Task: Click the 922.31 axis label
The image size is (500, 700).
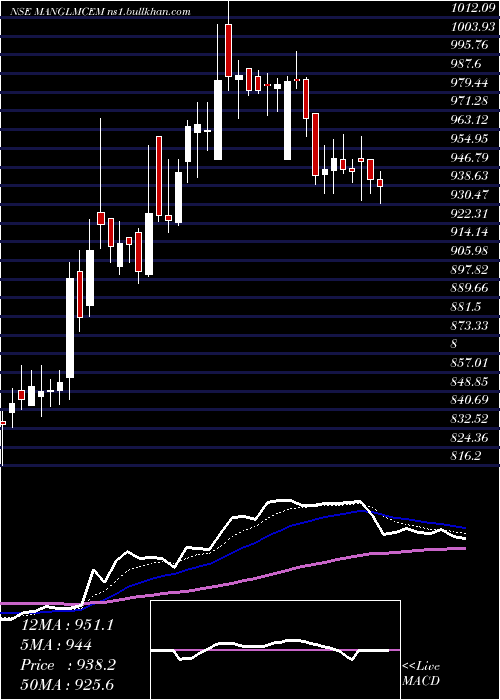Action: pyautogui.click(x=471, y=214)
